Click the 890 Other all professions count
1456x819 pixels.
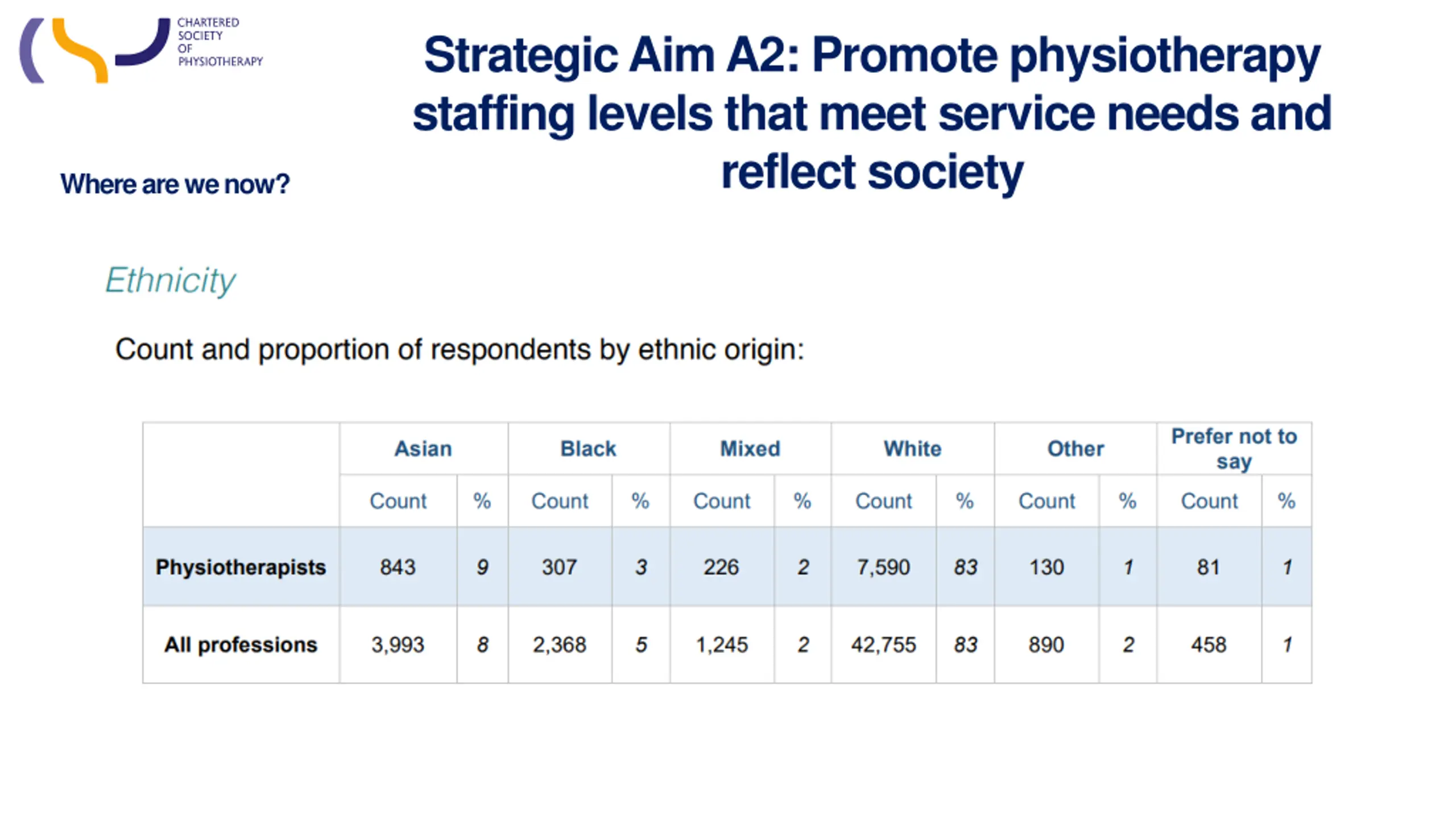point(1046,644)
